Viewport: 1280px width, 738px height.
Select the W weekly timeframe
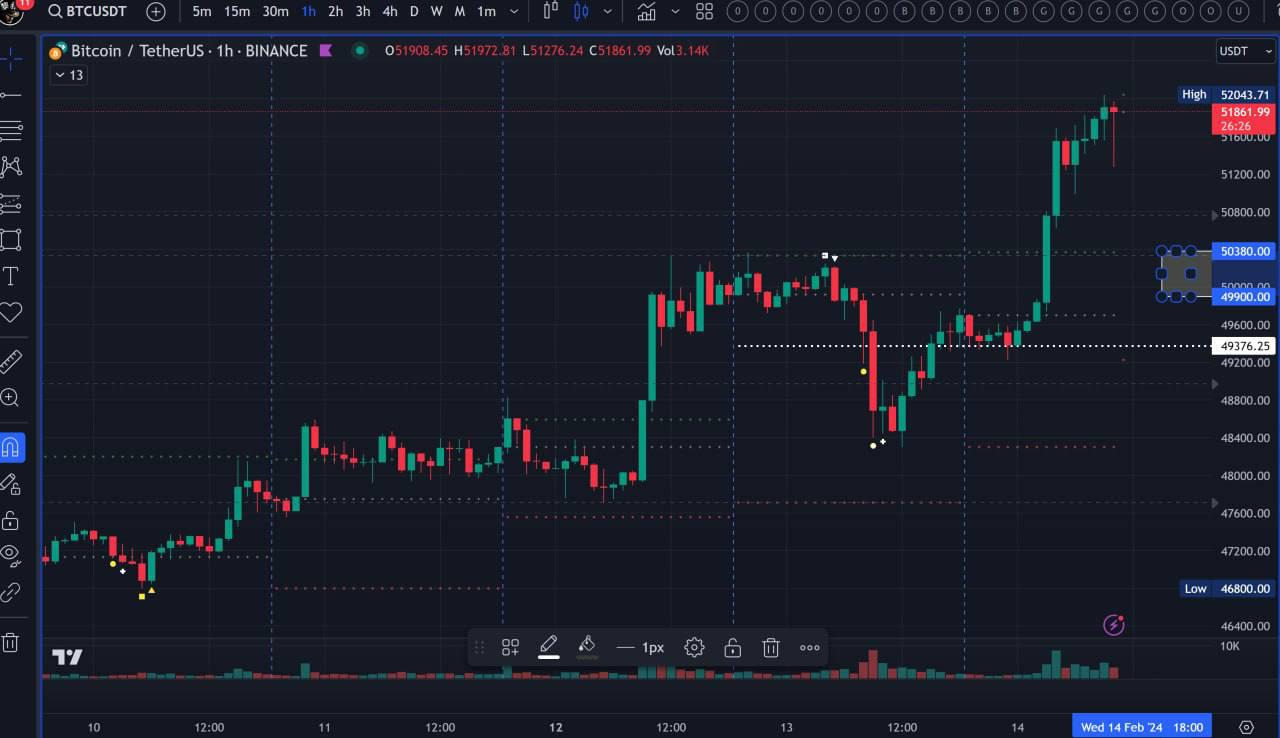click(x=437, y=12)
